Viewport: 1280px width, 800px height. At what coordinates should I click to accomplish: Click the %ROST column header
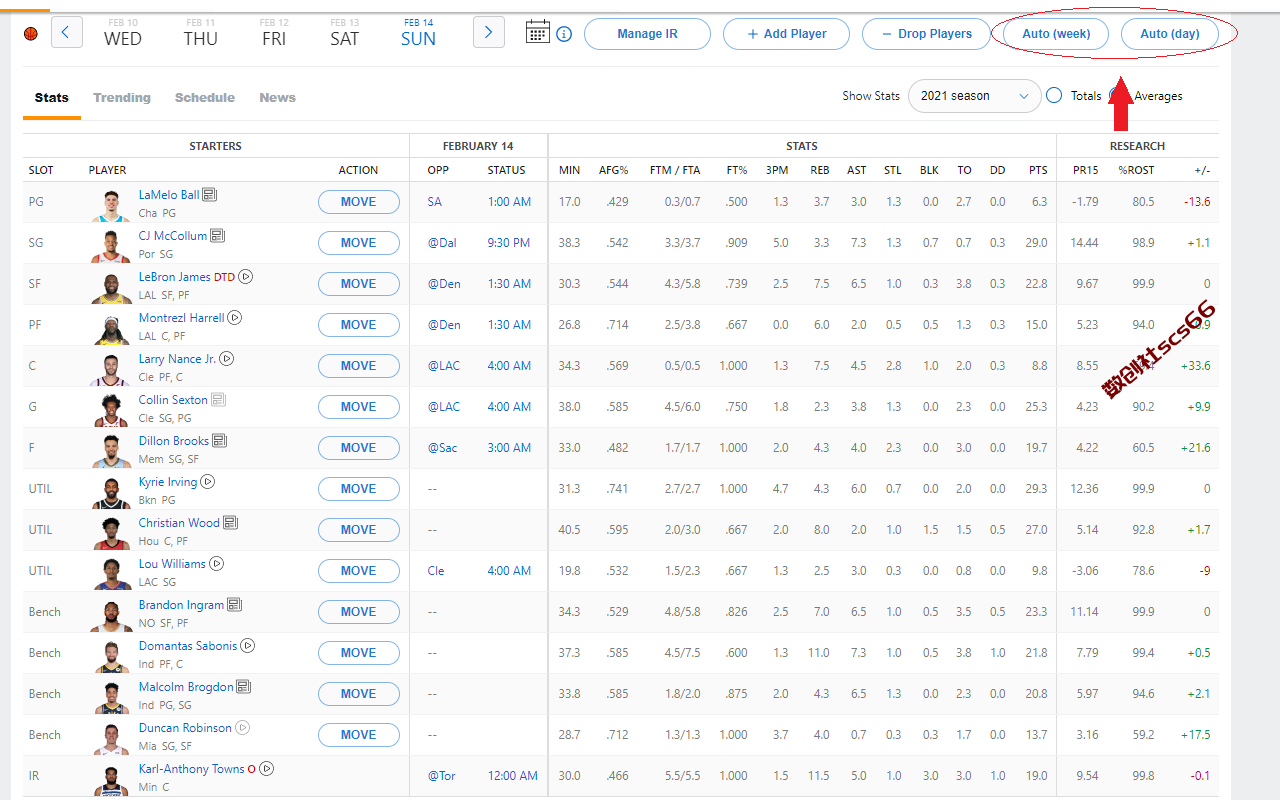[x=1136, y=171]
